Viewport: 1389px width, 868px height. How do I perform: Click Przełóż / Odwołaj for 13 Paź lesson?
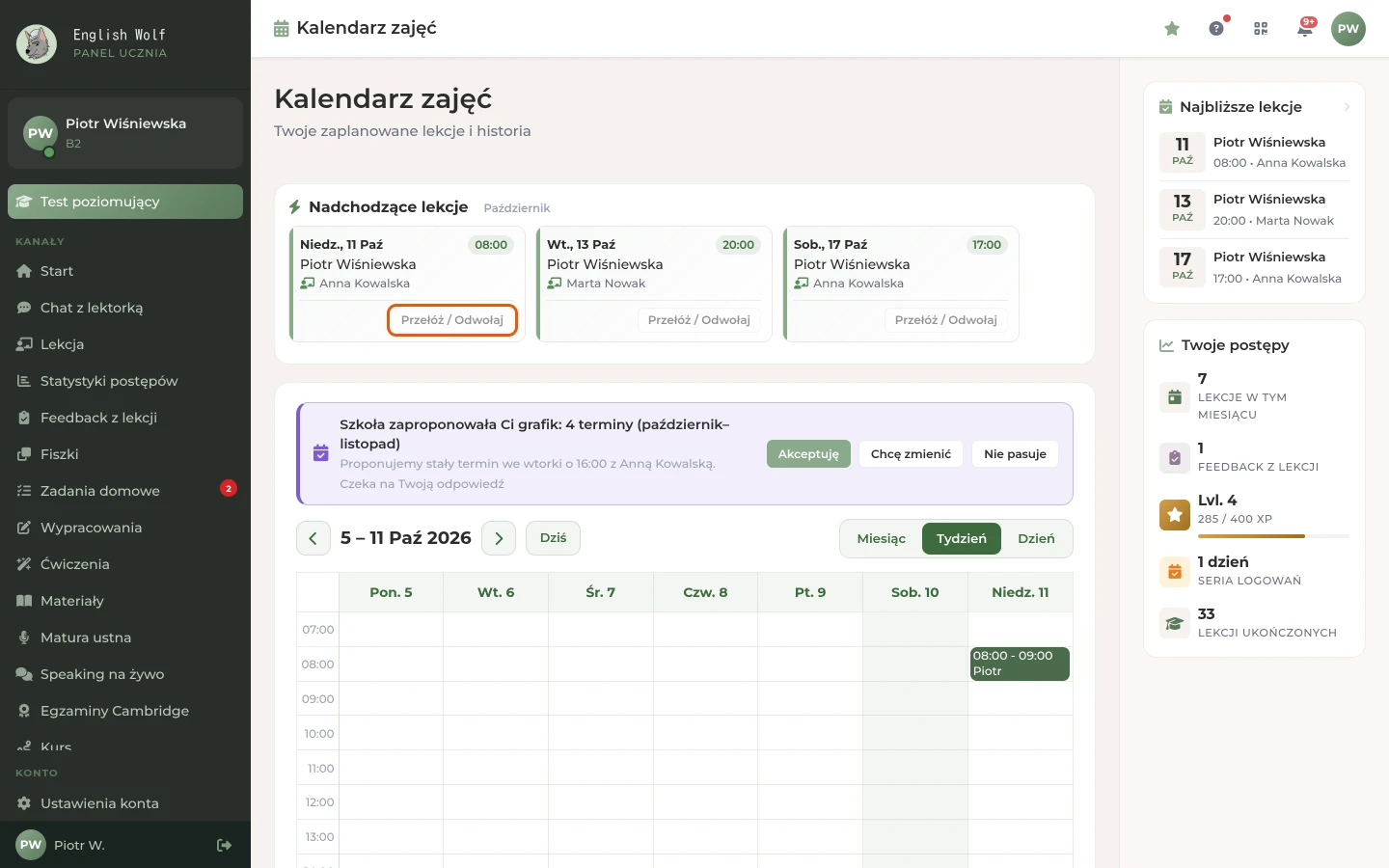699,320
